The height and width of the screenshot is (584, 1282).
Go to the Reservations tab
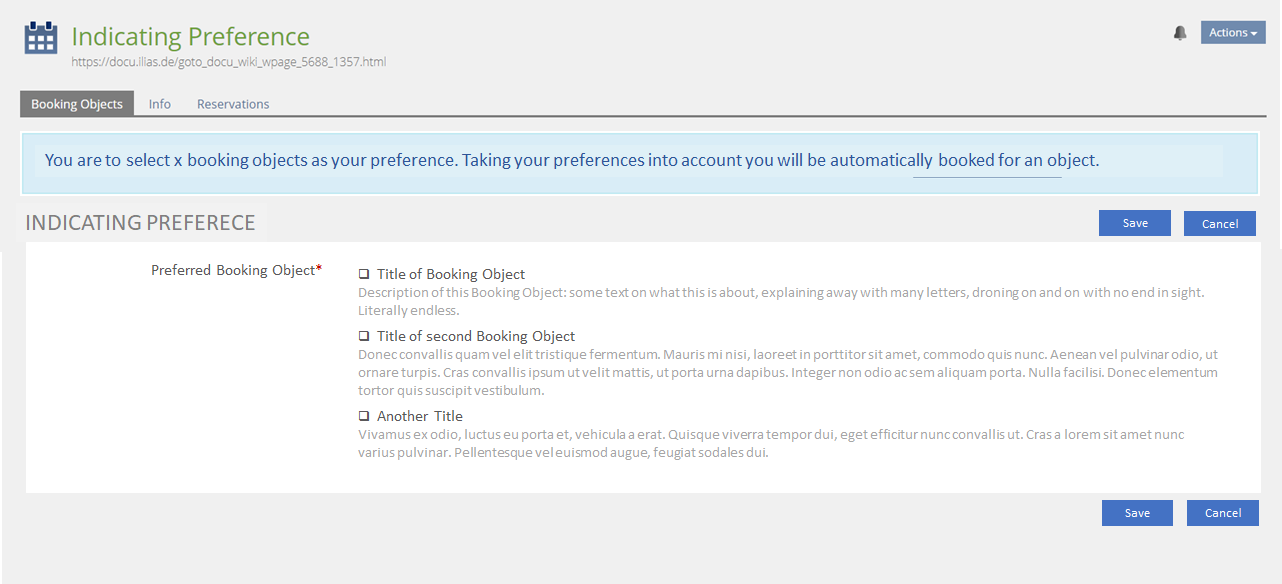pos(233,104)
